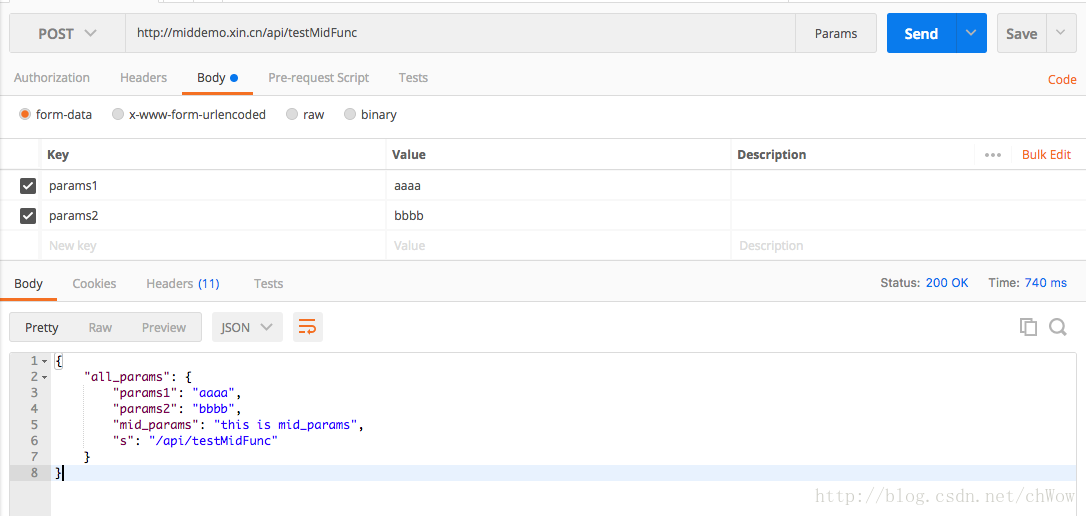
Task: Uncheck the params2 row checkbox
Action: click(x=28, y=216)
